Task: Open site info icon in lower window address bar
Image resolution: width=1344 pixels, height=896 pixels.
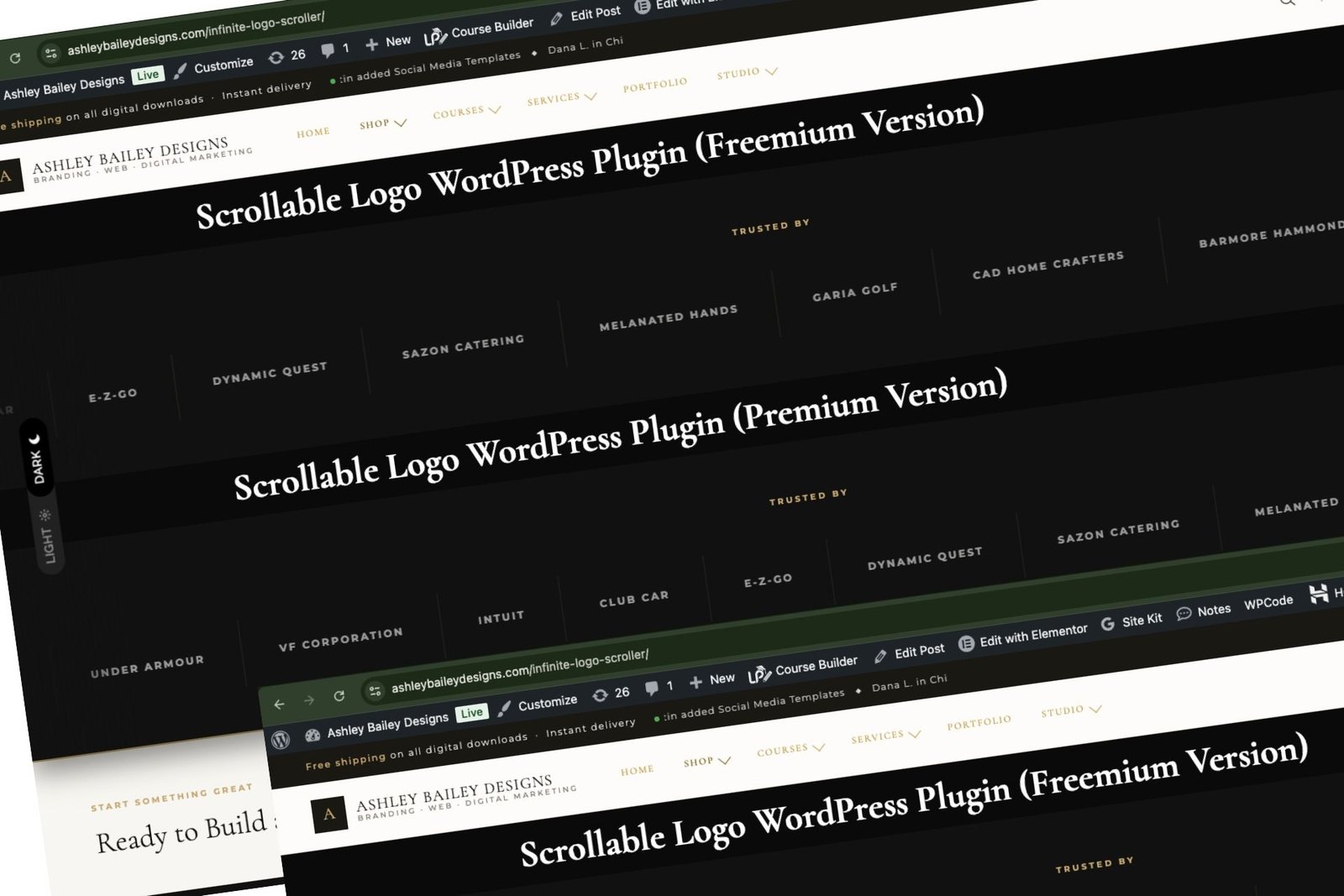Action: pyautogui.click(x=375, y=690)
